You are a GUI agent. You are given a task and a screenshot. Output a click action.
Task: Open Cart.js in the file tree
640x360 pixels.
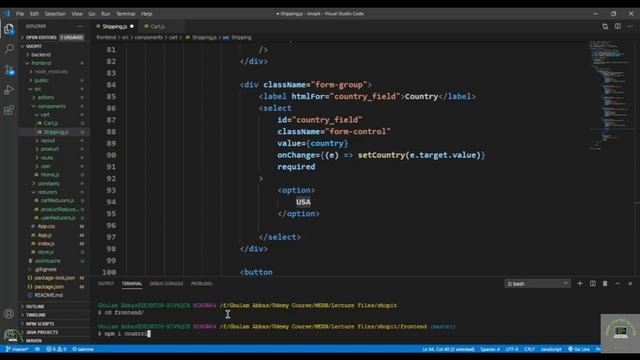coord(51,123)
